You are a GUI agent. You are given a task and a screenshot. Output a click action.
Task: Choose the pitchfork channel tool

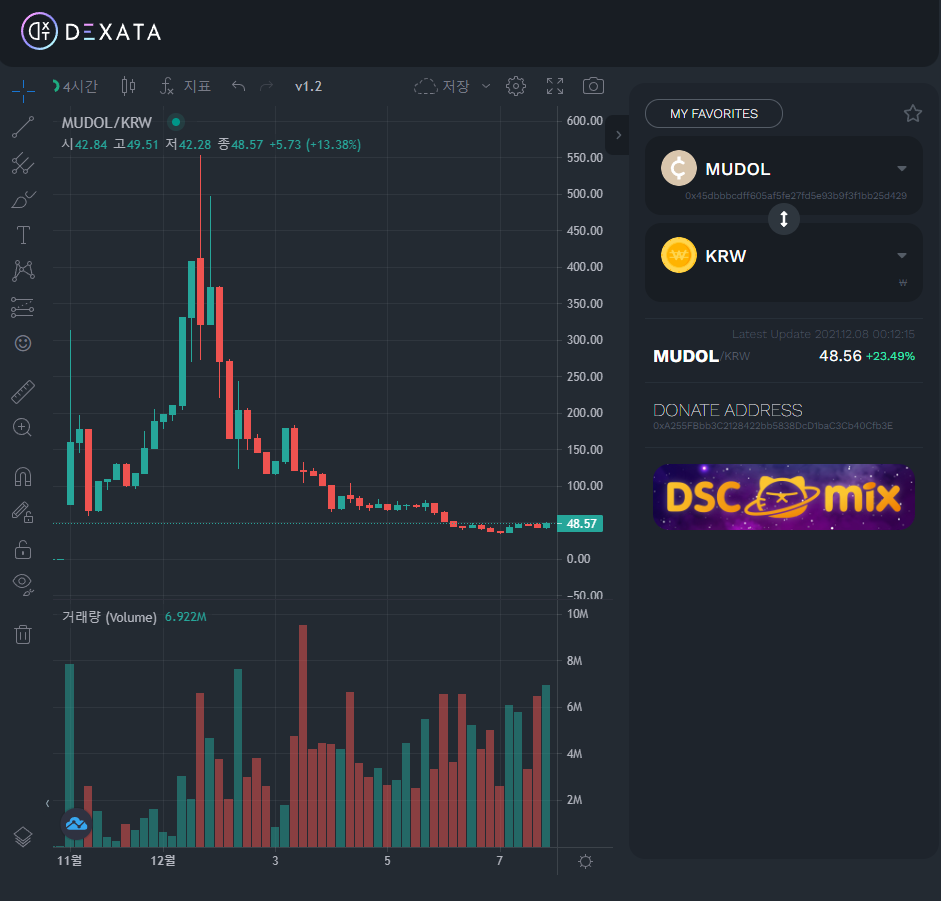point(23,163)
